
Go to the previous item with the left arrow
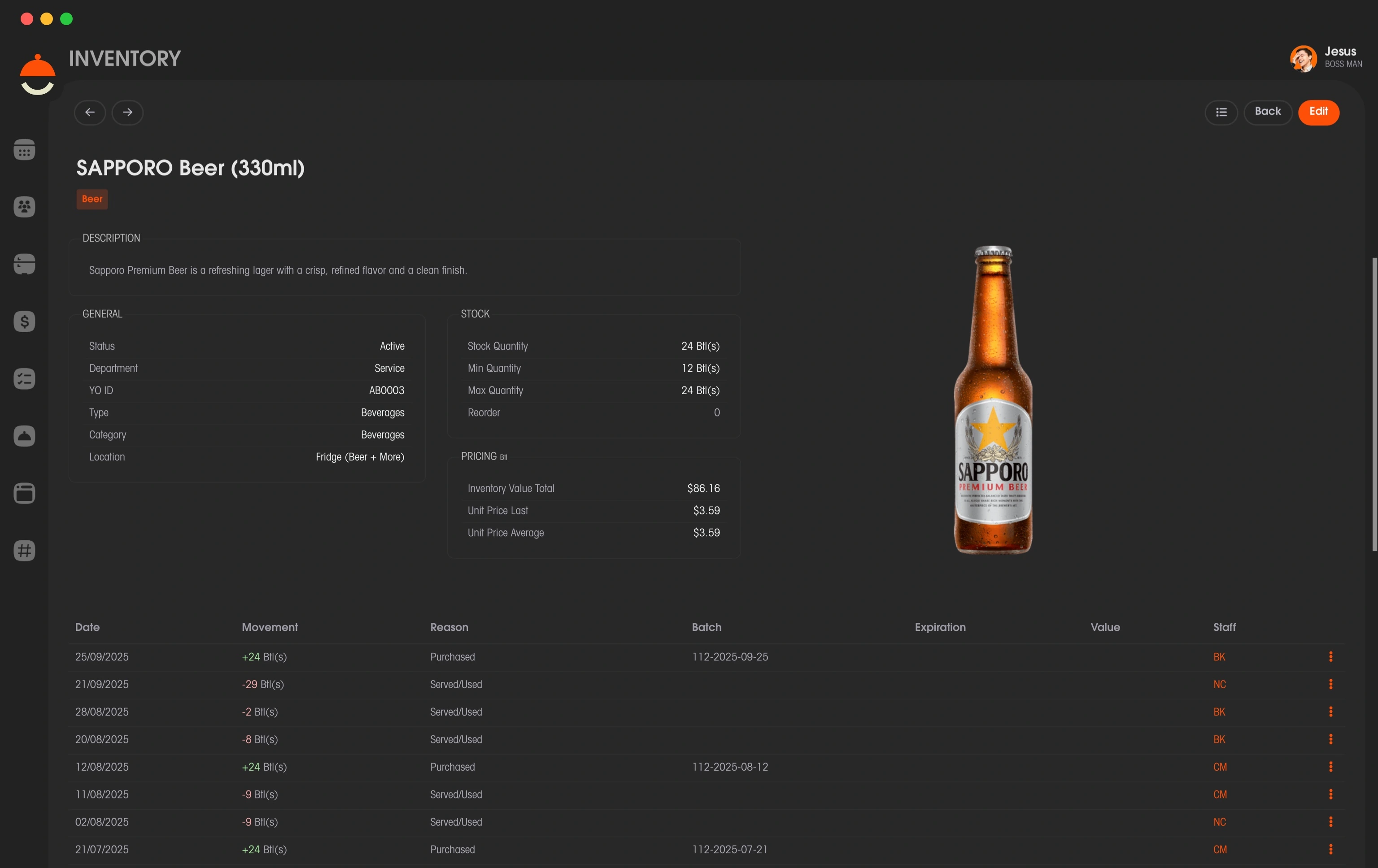pos(90,112)
